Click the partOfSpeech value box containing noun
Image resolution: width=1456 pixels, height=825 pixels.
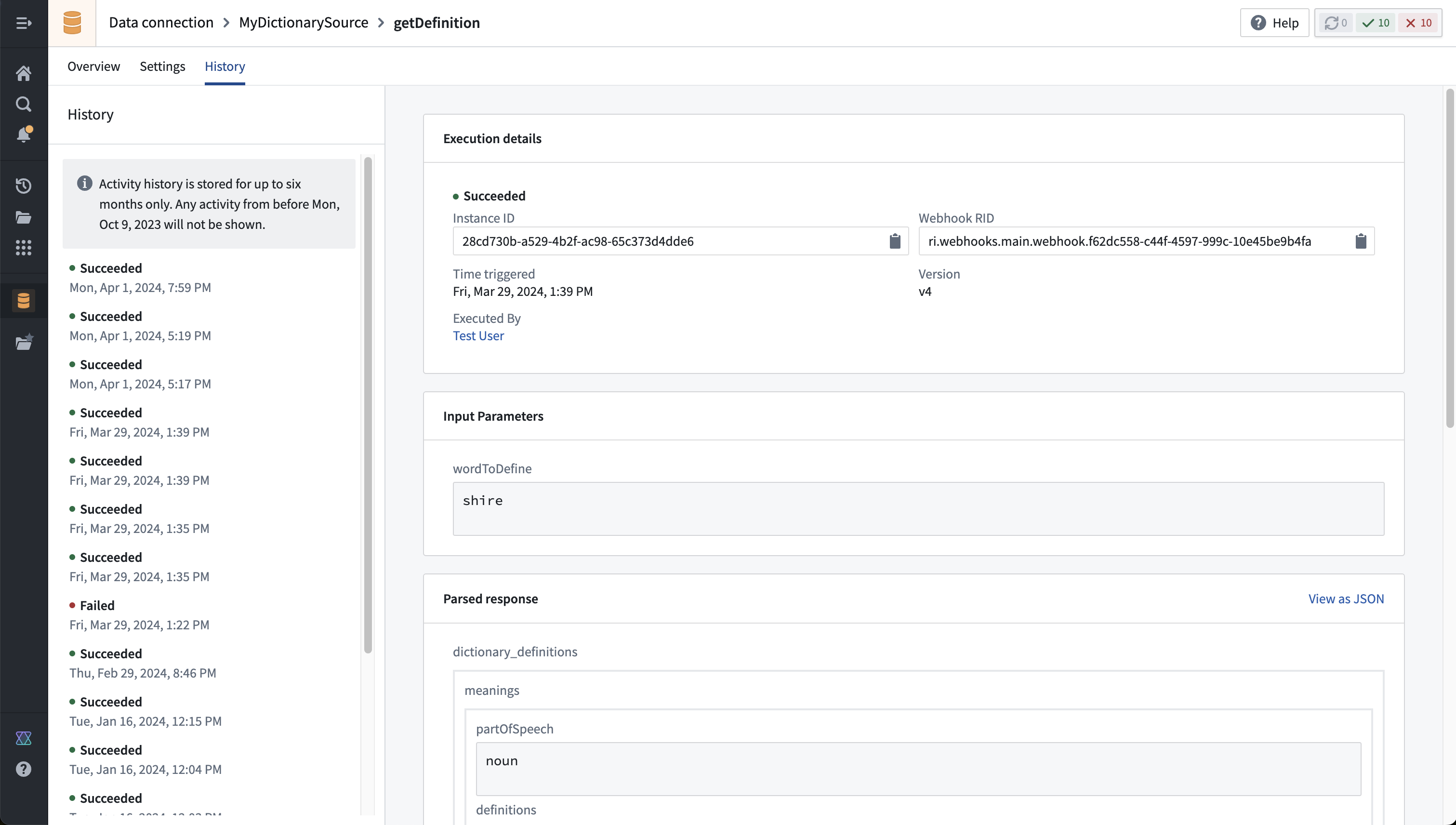[918, 768]
